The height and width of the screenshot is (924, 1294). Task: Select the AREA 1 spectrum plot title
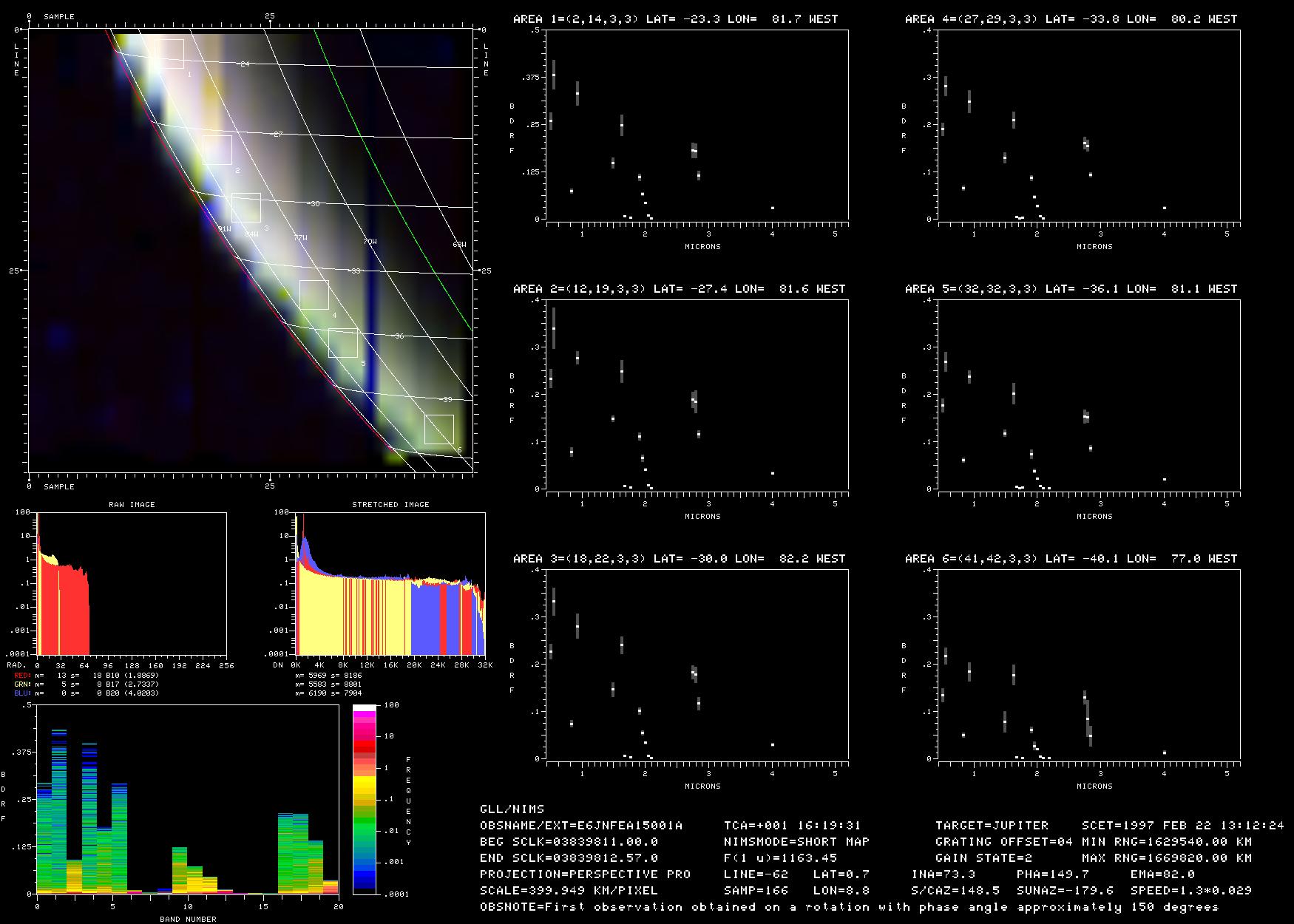tap(675, 18)
